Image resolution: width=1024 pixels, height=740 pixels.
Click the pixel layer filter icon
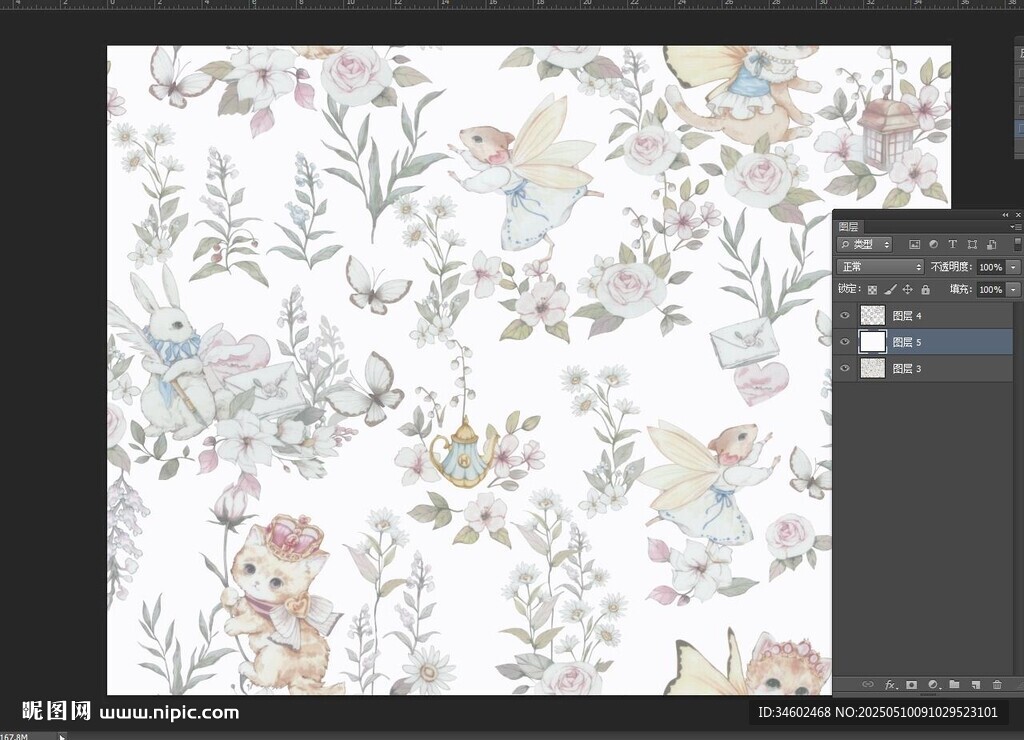[914, 245]
